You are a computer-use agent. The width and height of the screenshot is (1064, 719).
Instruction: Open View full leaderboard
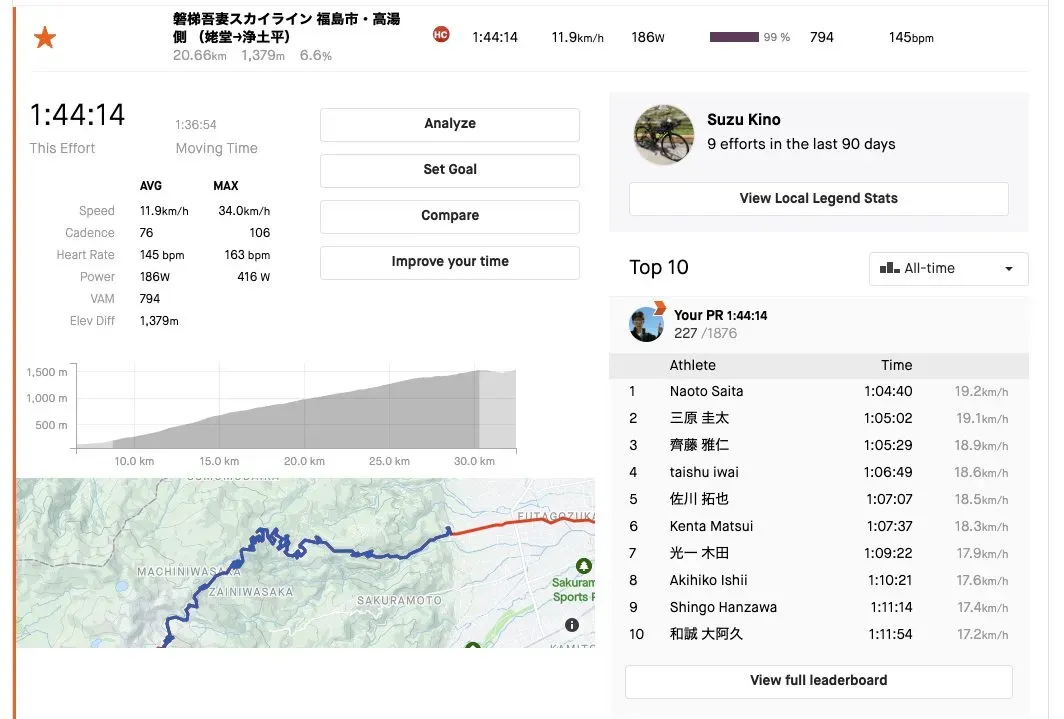tap(818, 680)
